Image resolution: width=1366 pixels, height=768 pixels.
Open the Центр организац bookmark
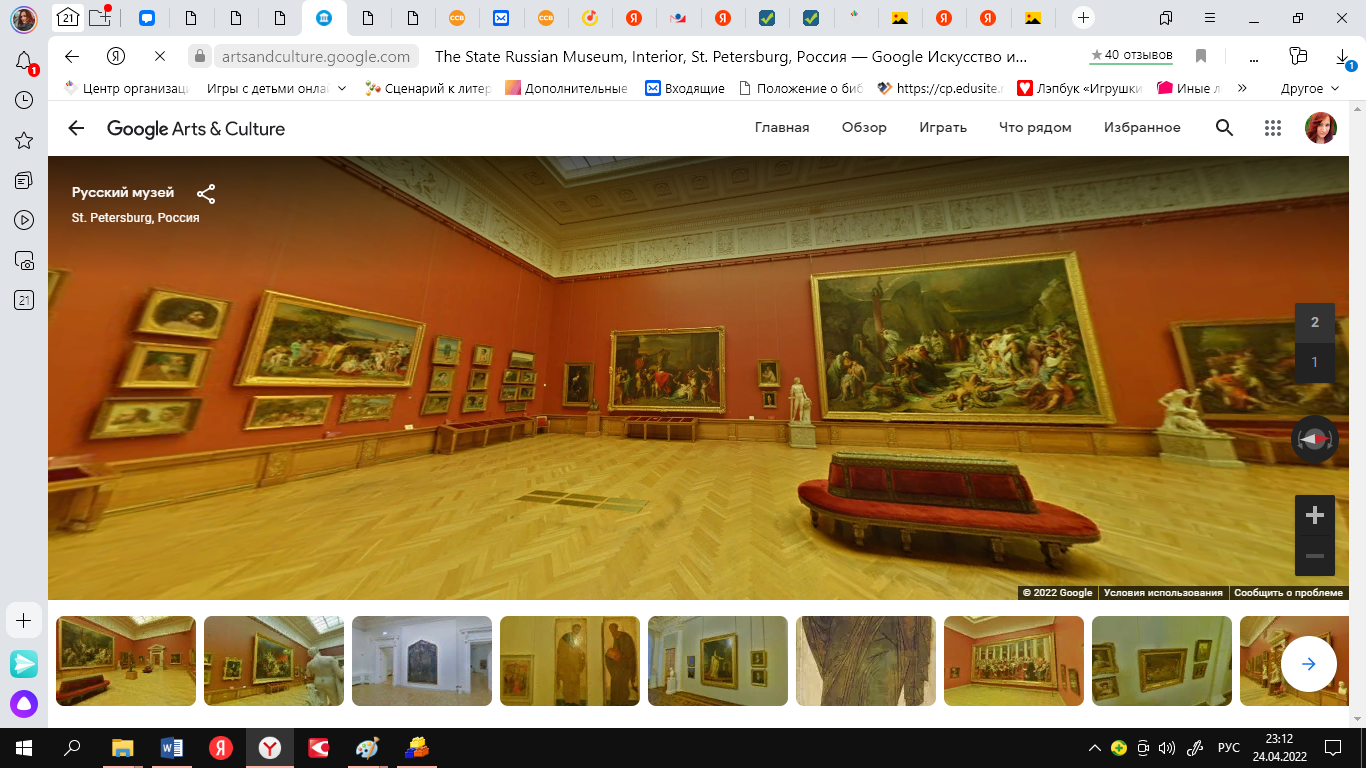(126, 88)
